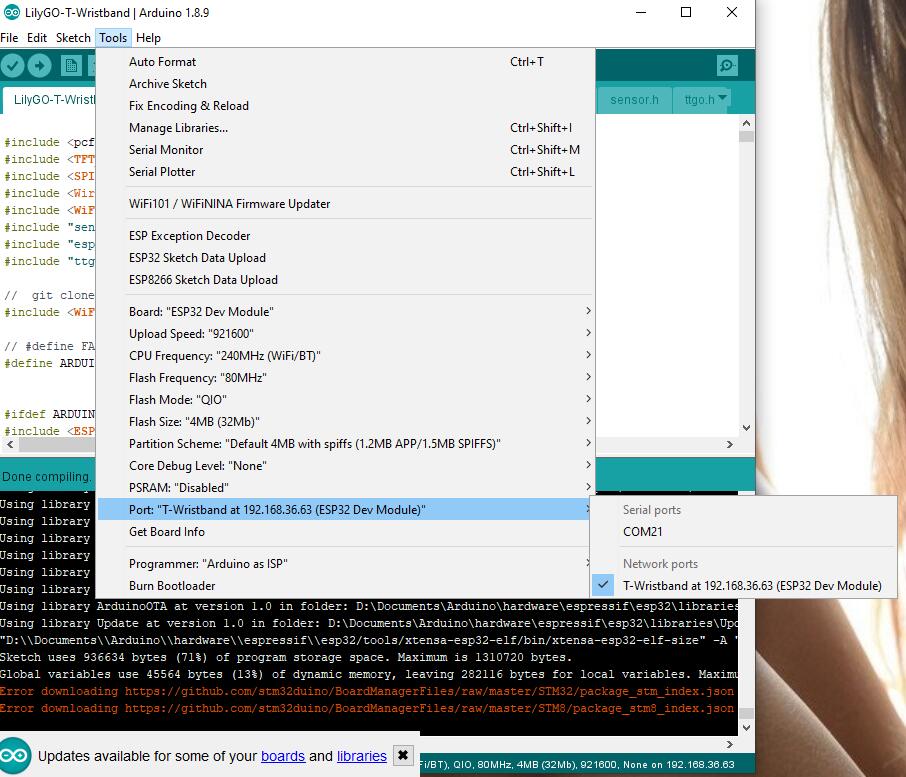The image size is (906, 777).
Task: Click editor vertical scrollbar down arrow
Action: coord(746,427)
